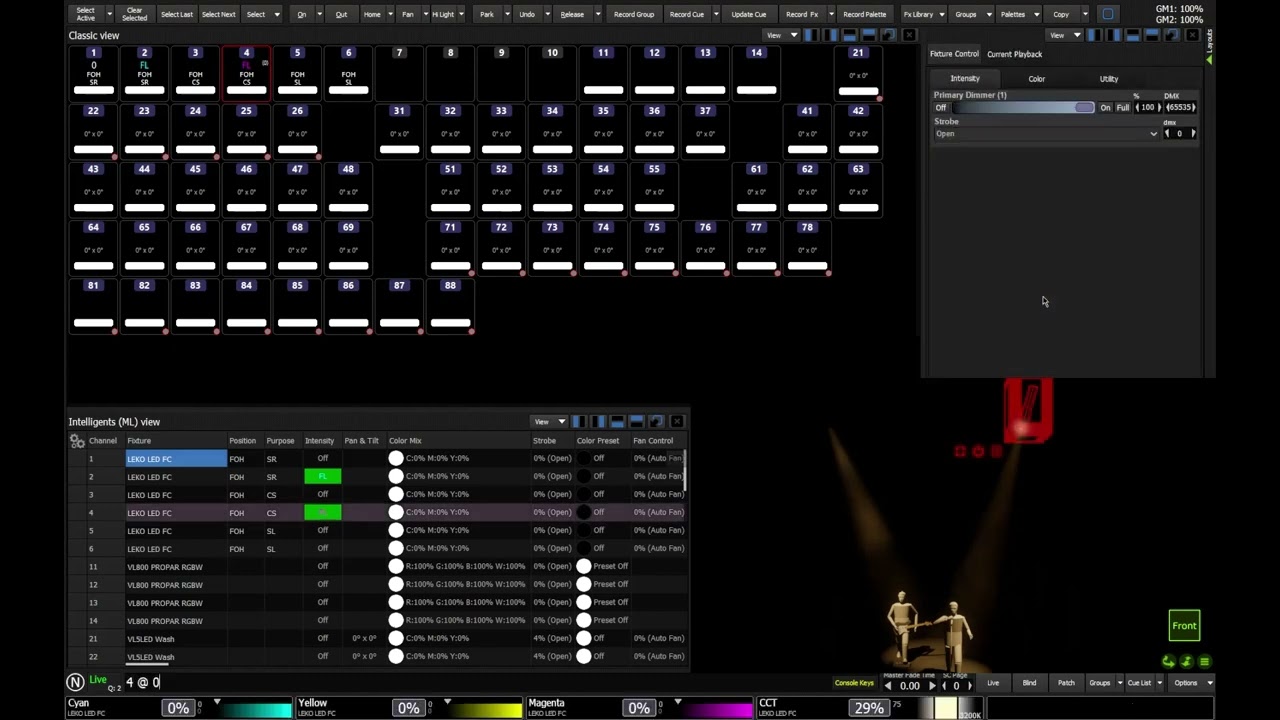This screenshot has height=720, width=1280.
Task: Click the Record Palette button
Action: pos(864,14)
